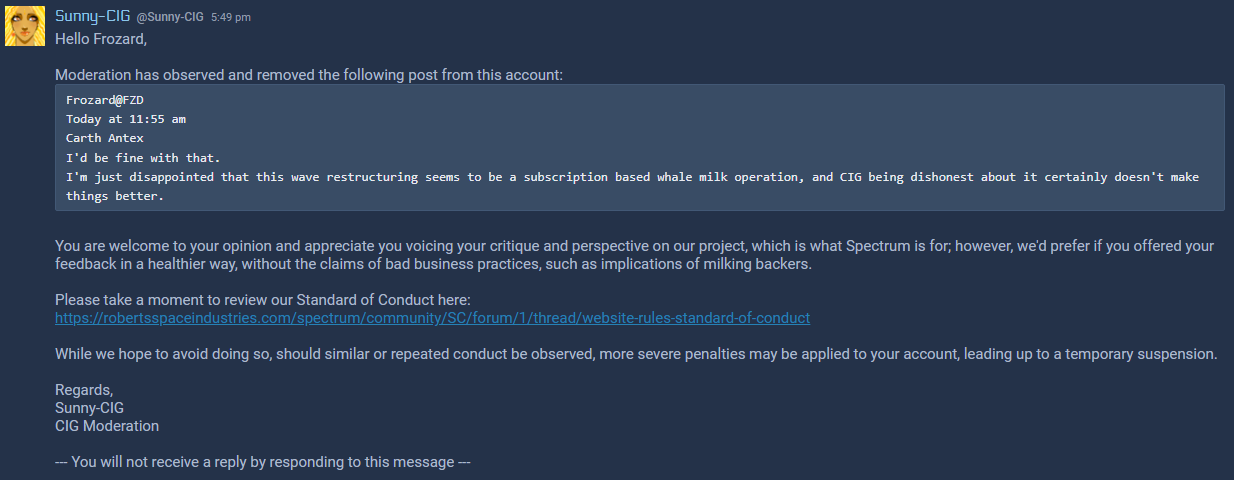Click the "Please take a moment to review" line
Screen dimensions: 1234x480
262,300
